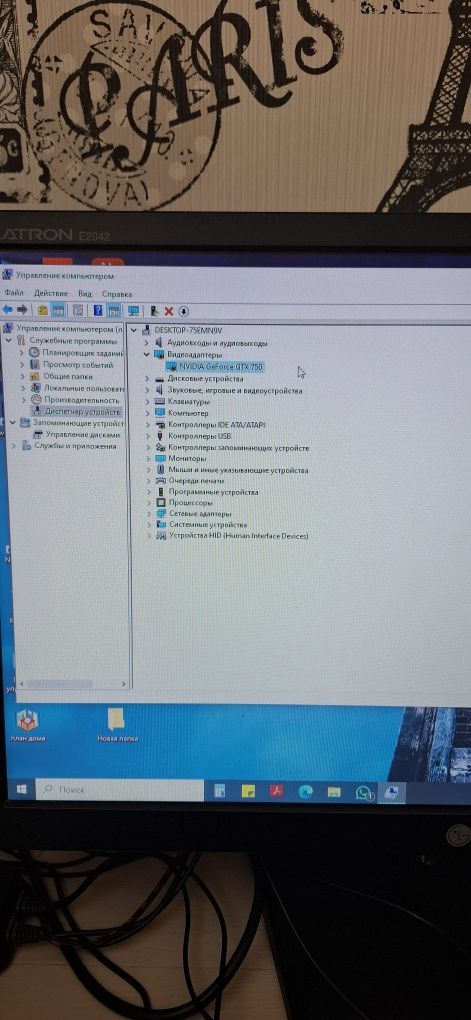The width and height of the screenshot is (471, 1020).
Task: Expand the Сетевые адаптеры category
Action: (149, 514)
